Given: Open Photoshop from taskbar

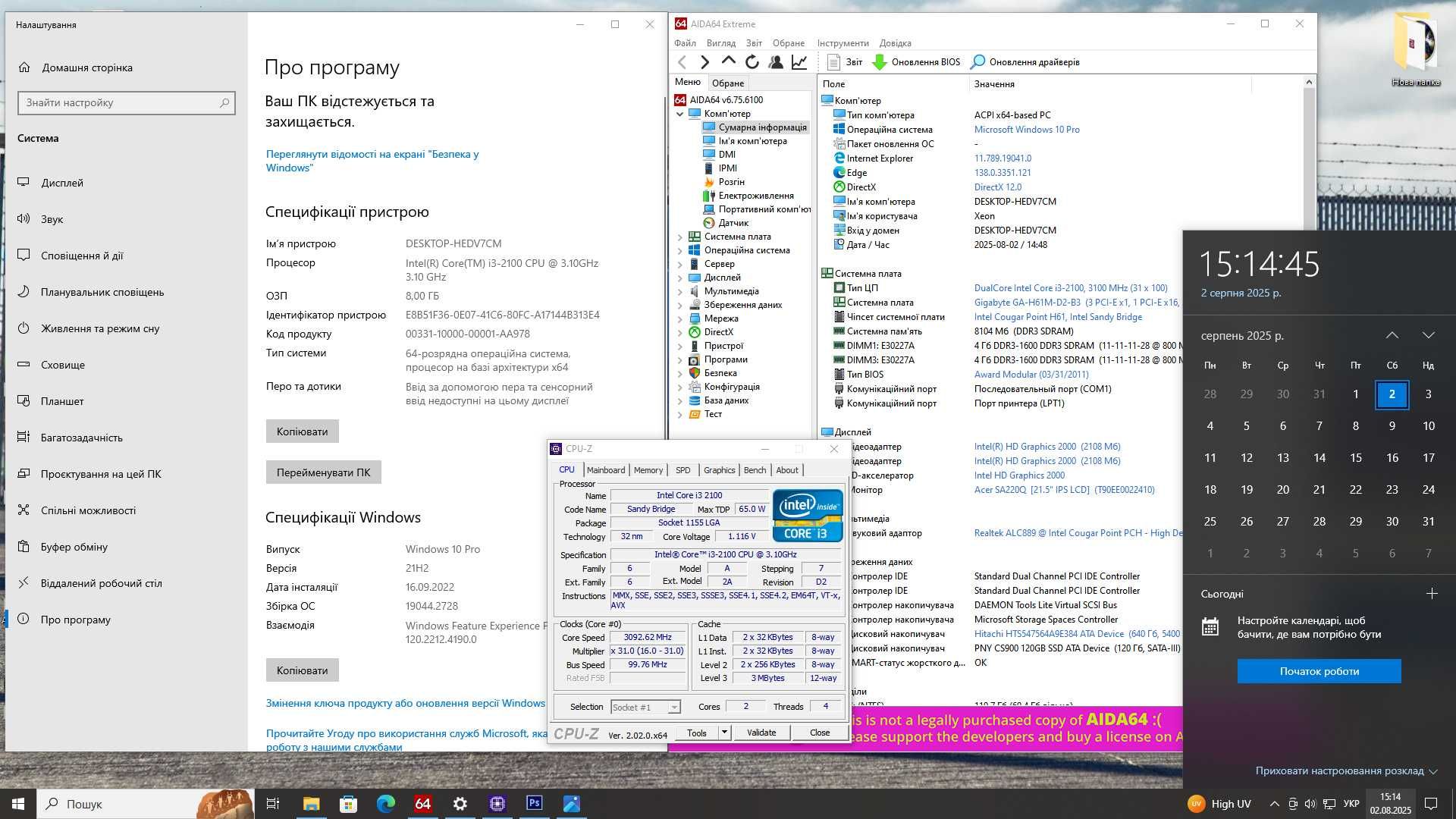Looking at the screenshot, I should (535, 804).
